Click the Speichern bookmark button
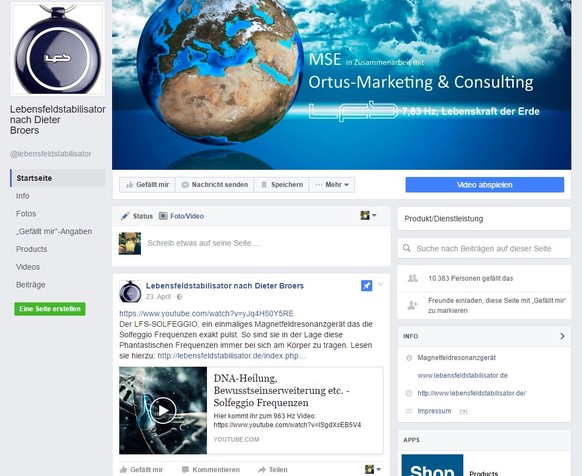The height and width of the screenshot is (476, 582). [x=281, y=185]
